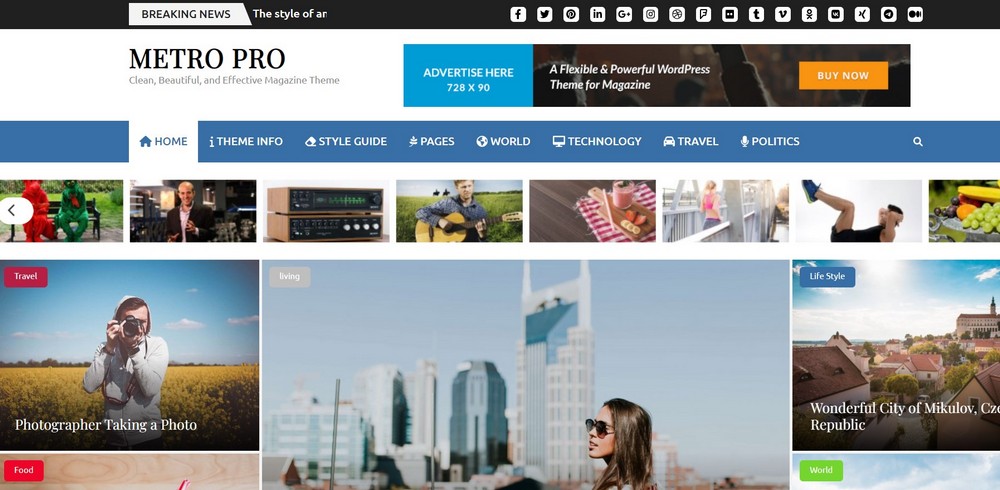Open the Photographer Taking a Photo article

pyautogui.click(x=106, y=425)
